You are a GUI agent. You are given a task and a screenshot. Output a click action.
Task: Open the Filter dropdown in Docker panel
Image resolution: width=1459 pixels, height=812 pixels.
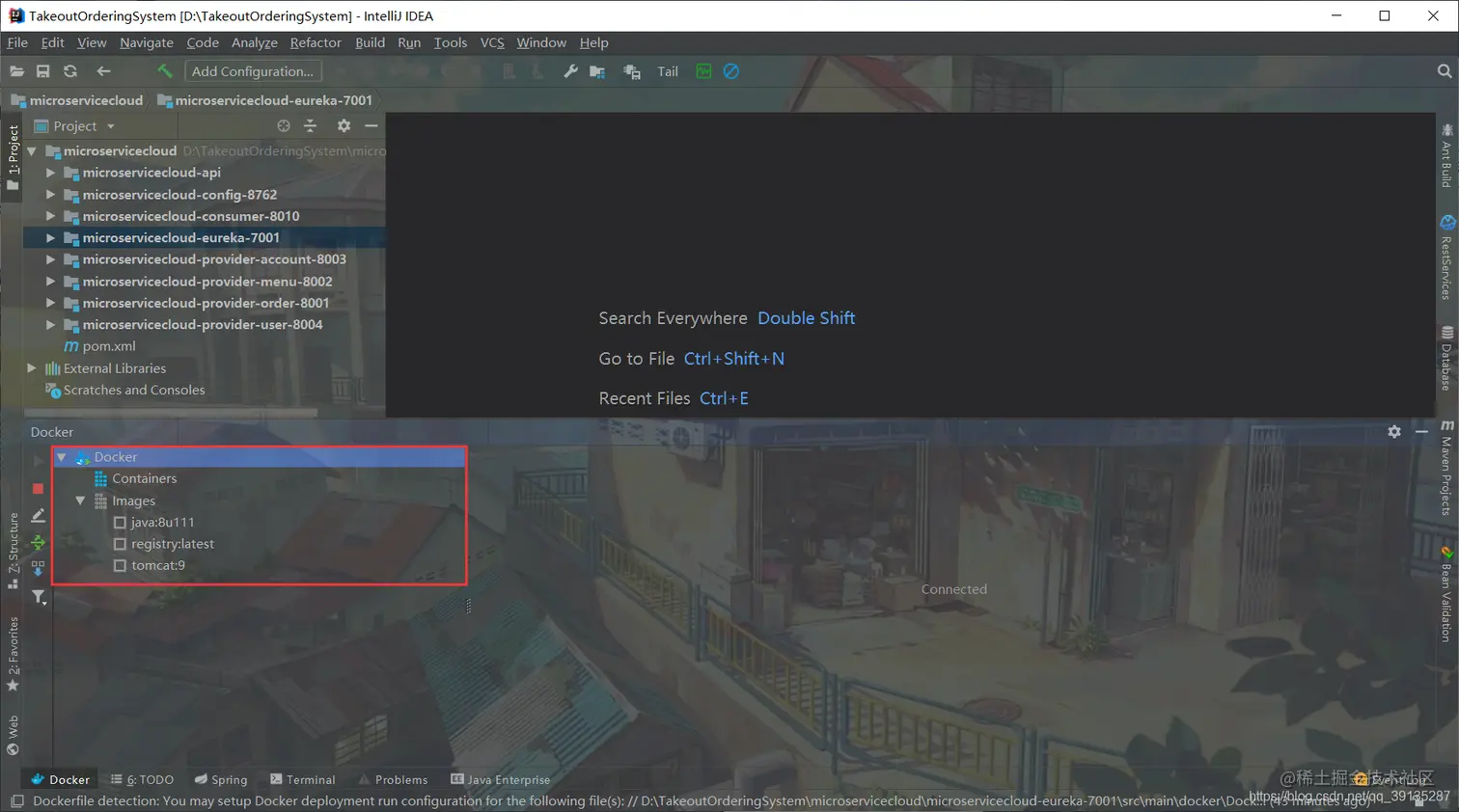click(39, 597)
